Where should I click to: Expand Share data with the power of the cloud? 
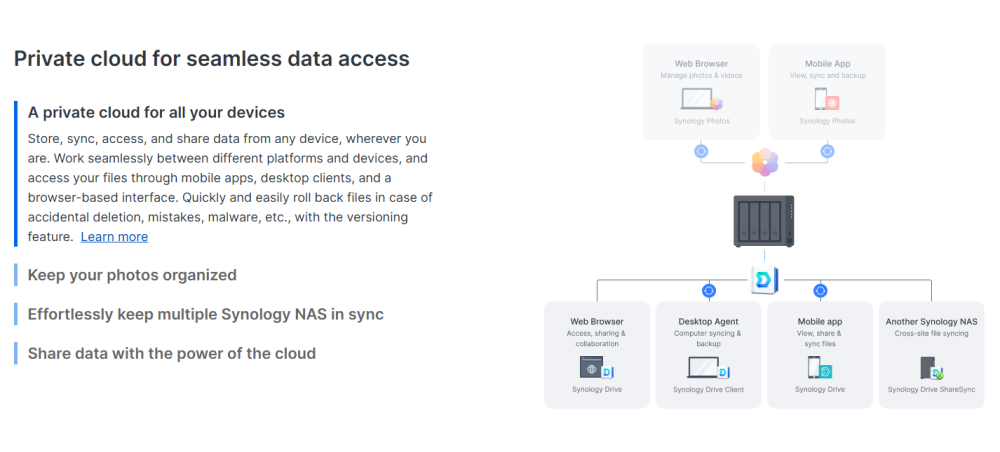tap(172, 353)
